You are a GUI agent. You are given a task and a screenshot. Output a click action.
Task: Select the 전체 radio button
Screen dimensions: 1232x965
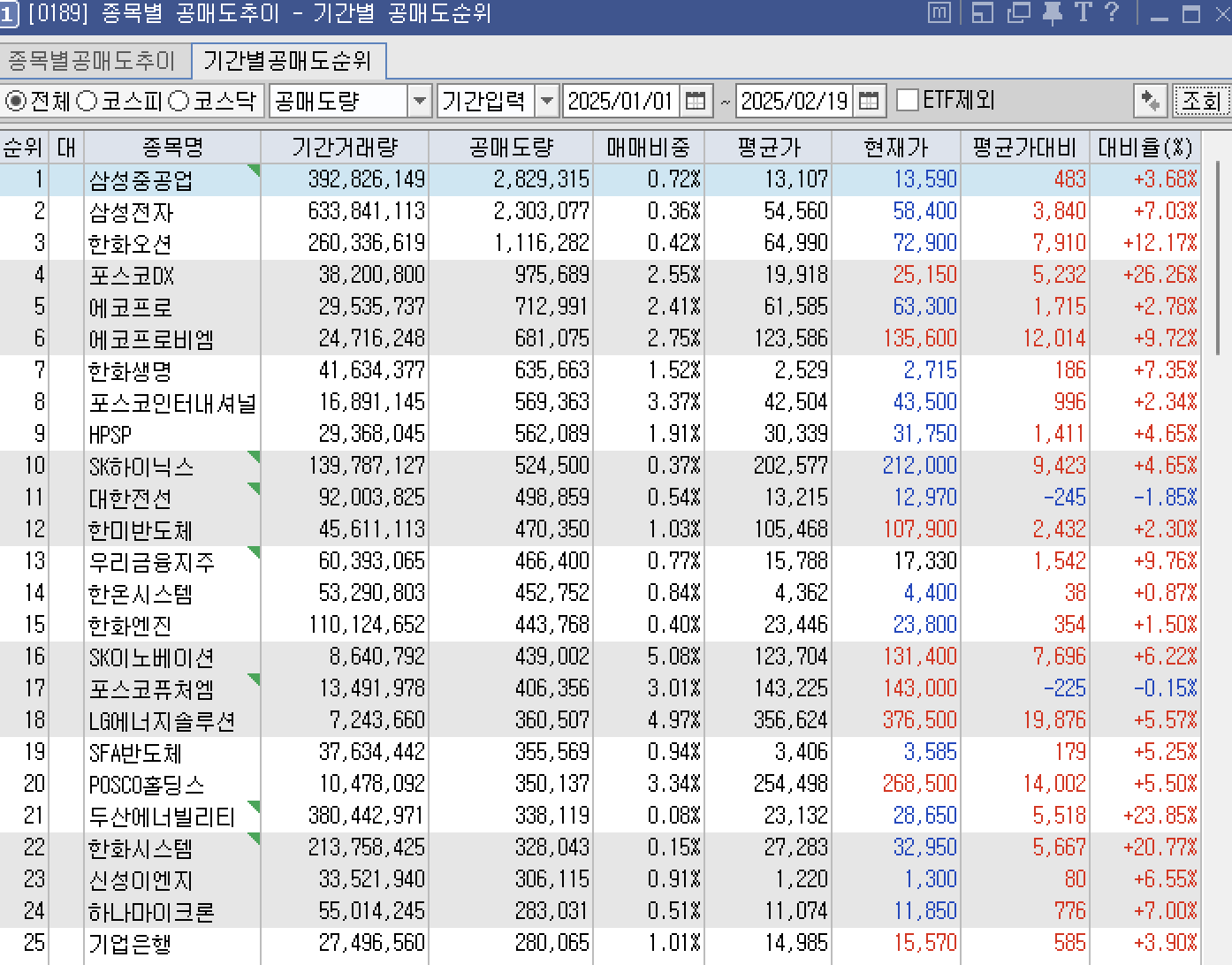pos(16,101)
